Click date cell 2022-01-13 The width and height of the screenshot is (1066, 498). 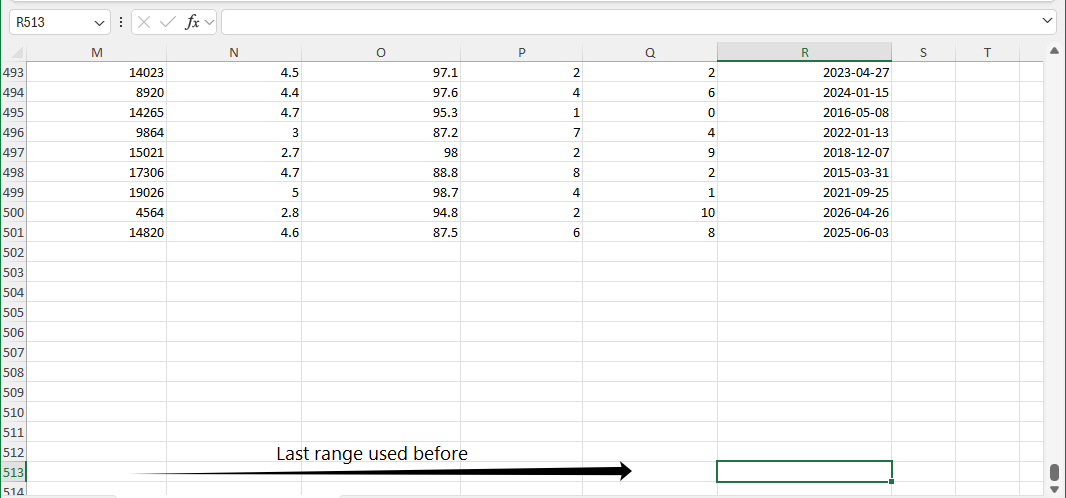[804, 132]
